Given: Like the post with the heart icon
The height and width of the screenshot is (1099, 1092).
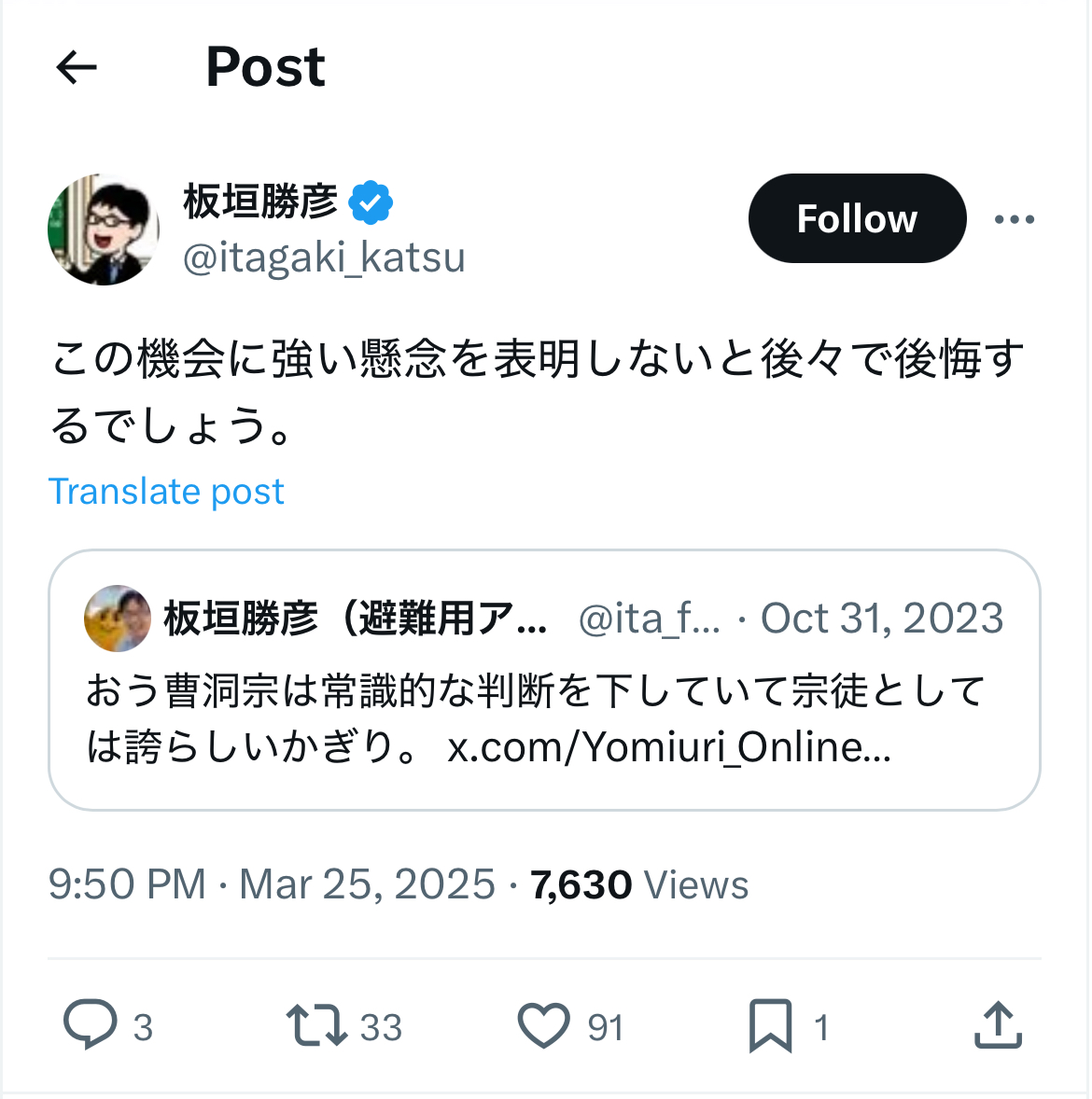Looking at the screenshot, I should point(543,1025).
